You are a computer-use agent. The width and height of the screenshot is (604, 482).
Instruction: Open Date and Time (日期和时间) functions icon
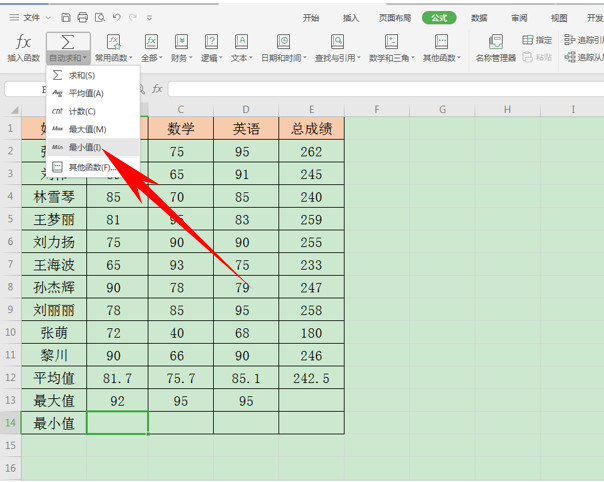284,42
